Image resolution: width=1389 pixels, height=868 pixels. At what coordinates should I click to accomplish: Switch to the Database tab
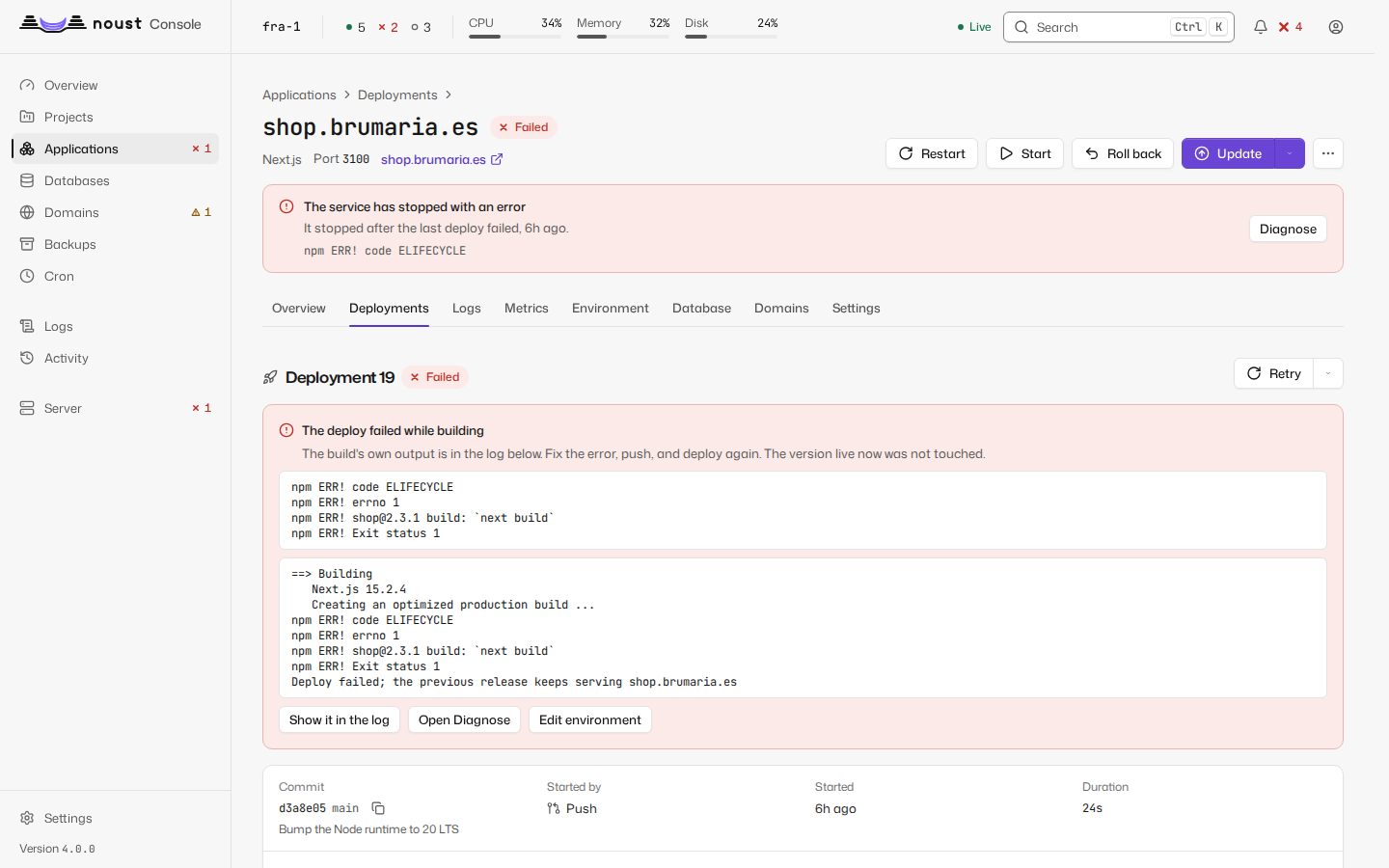pos(701,309)
